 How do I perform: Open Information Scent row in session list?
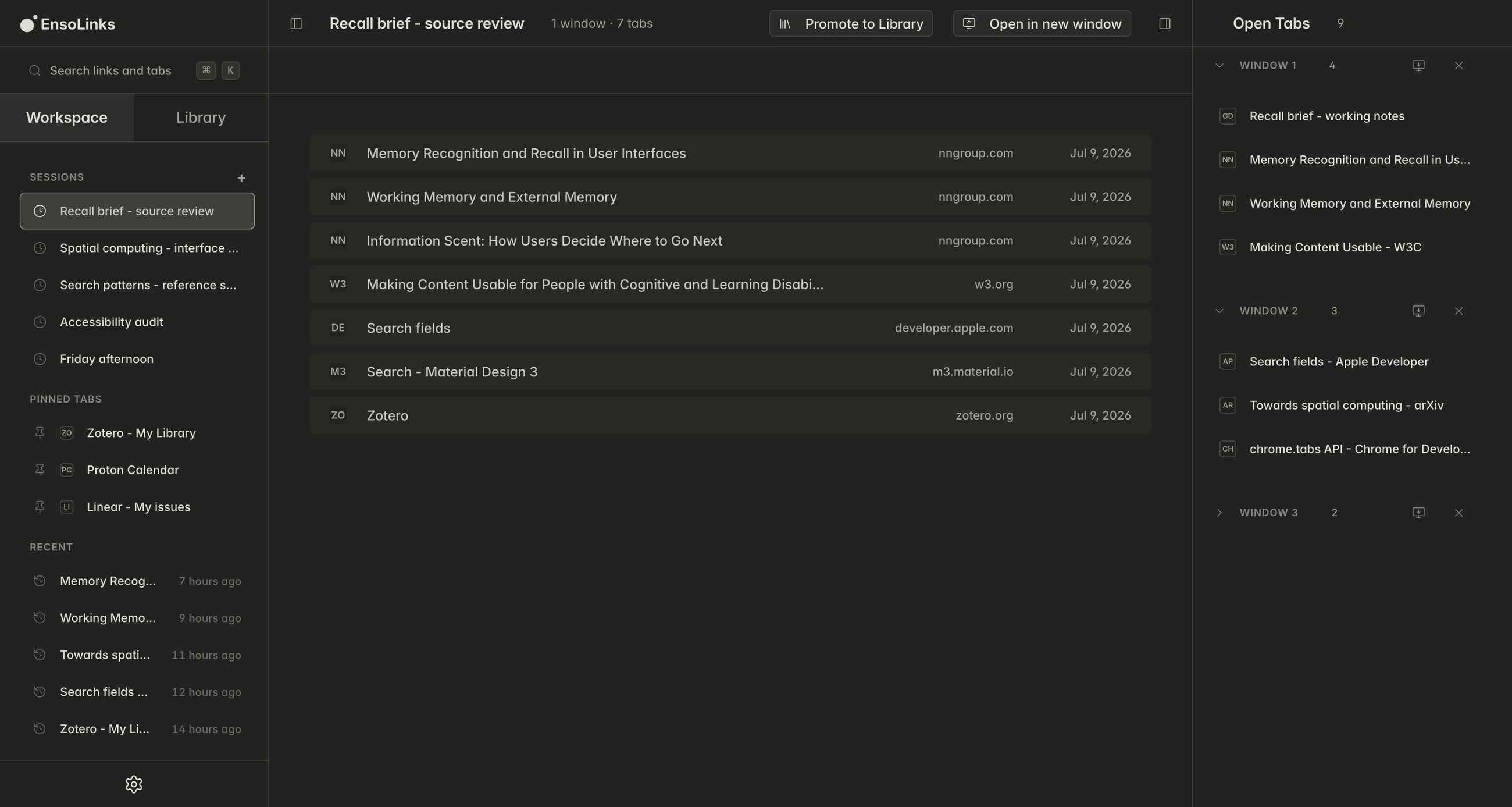click(x=730, y=241)
